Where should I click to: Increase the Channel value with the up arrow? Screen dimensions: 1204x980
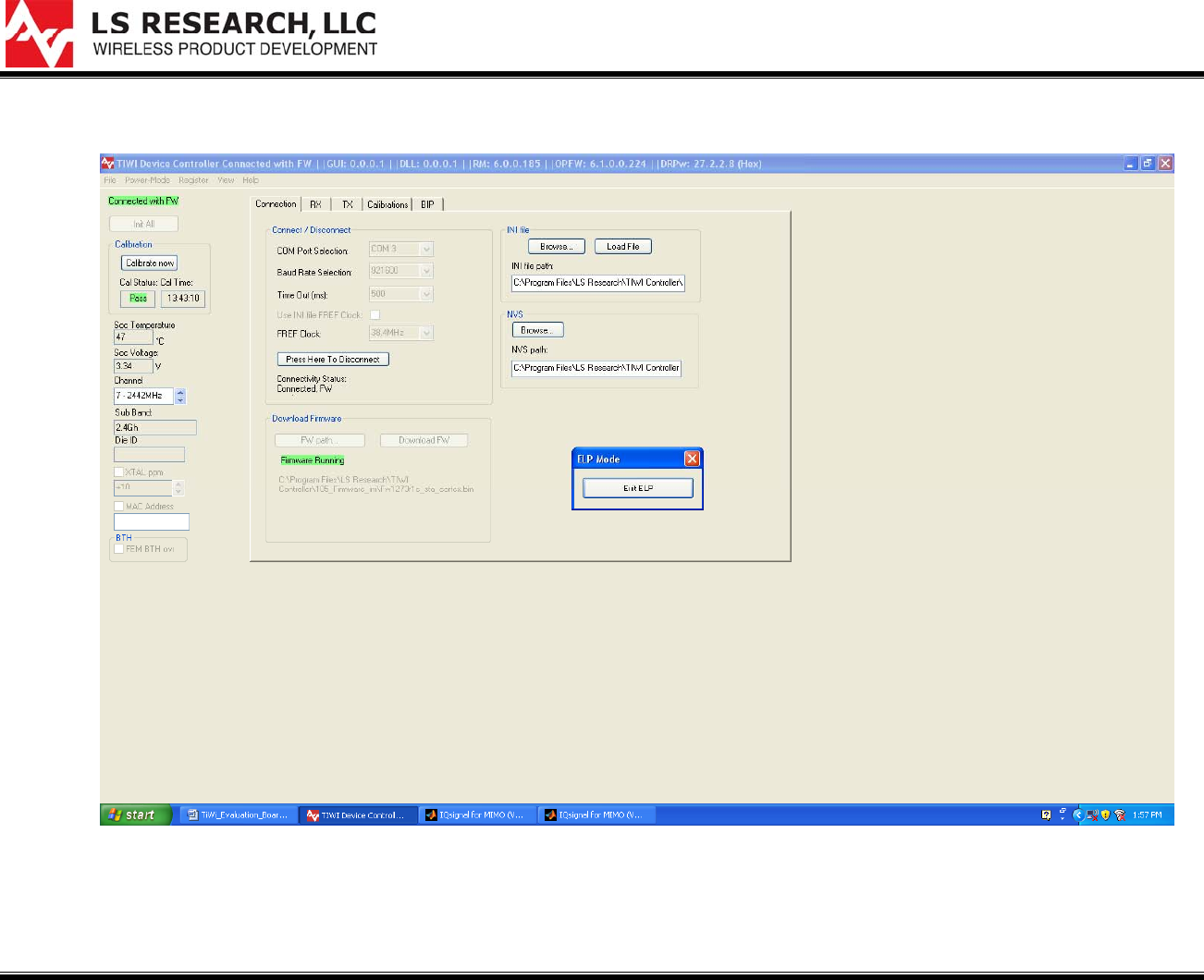tap(180, 392)
